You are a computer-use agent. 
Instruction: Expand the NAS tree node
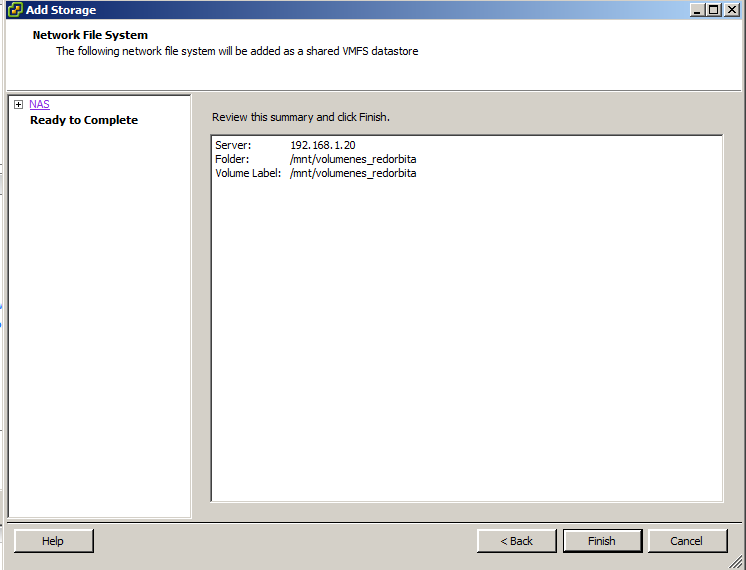coord(18,104)
